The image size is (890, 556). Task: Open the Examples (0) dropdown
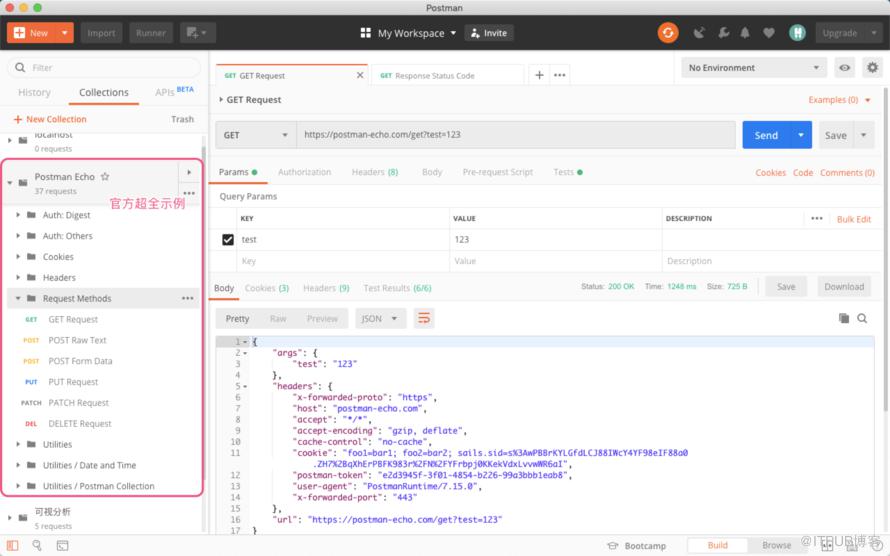click(839, 100)
